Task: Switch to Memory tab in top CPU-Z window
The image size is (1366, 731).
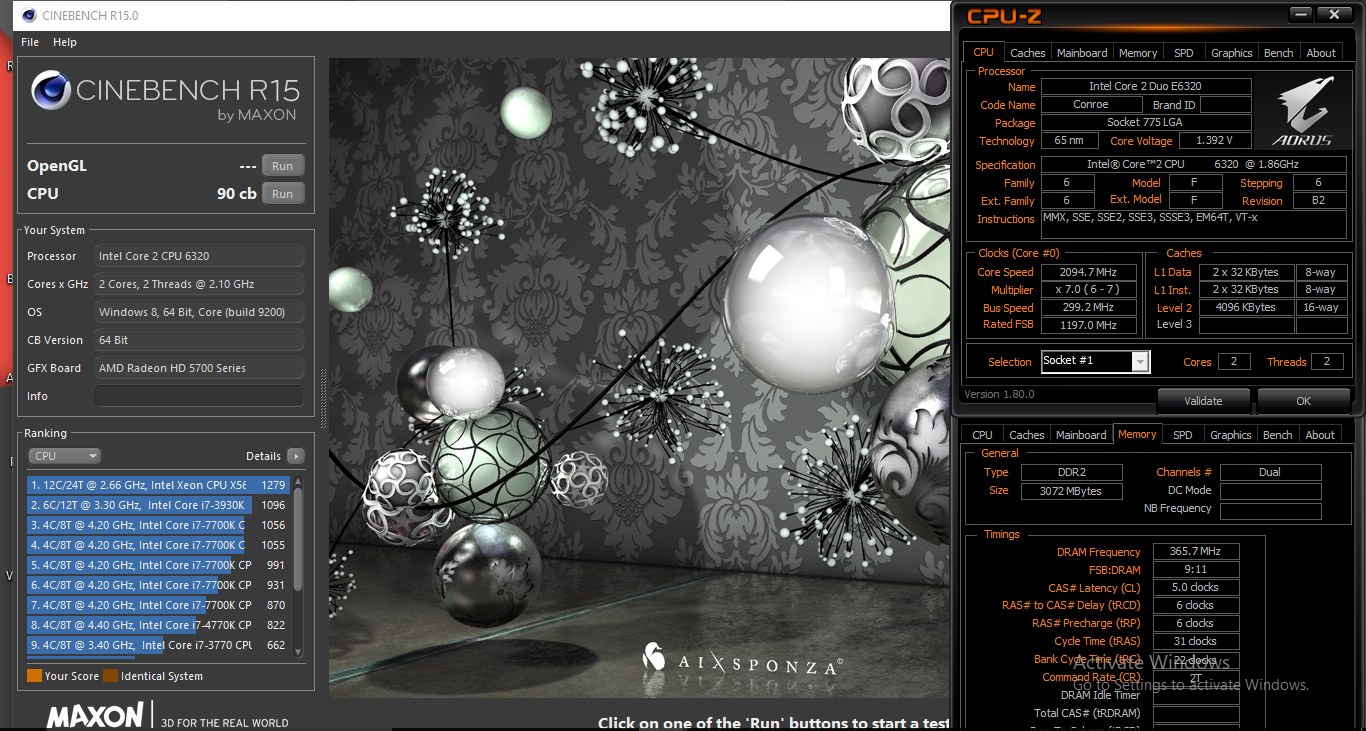Action: [x=1138, y=53]
